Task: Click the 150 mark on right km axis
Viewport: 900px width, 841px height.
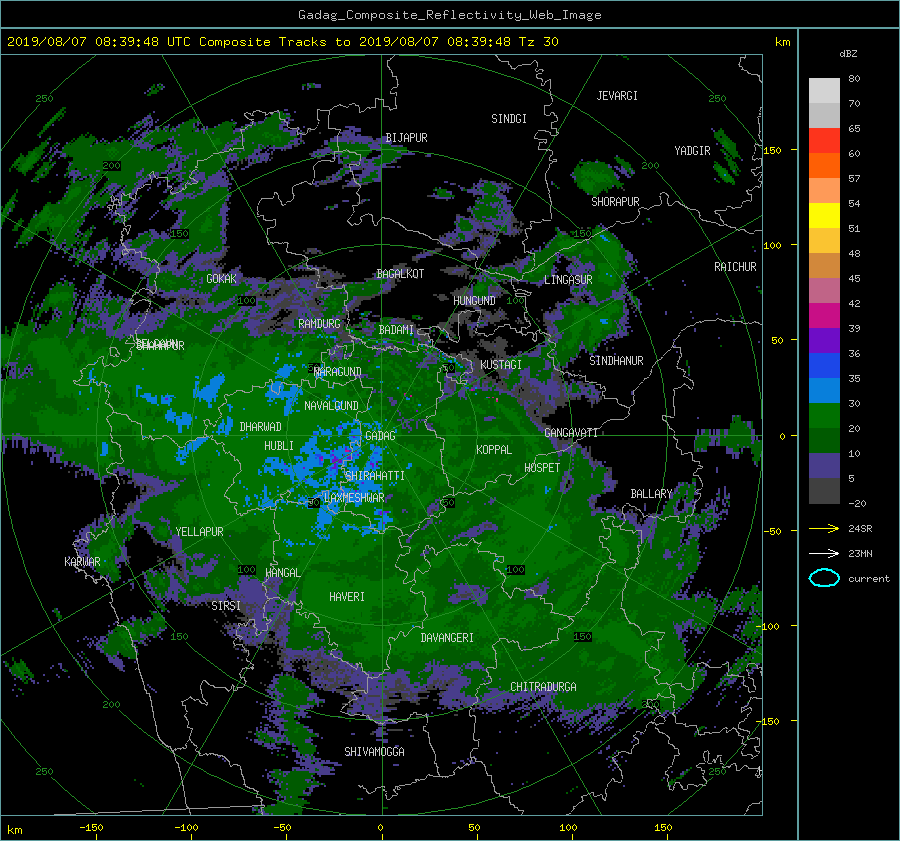Action: tap(773, 150)
